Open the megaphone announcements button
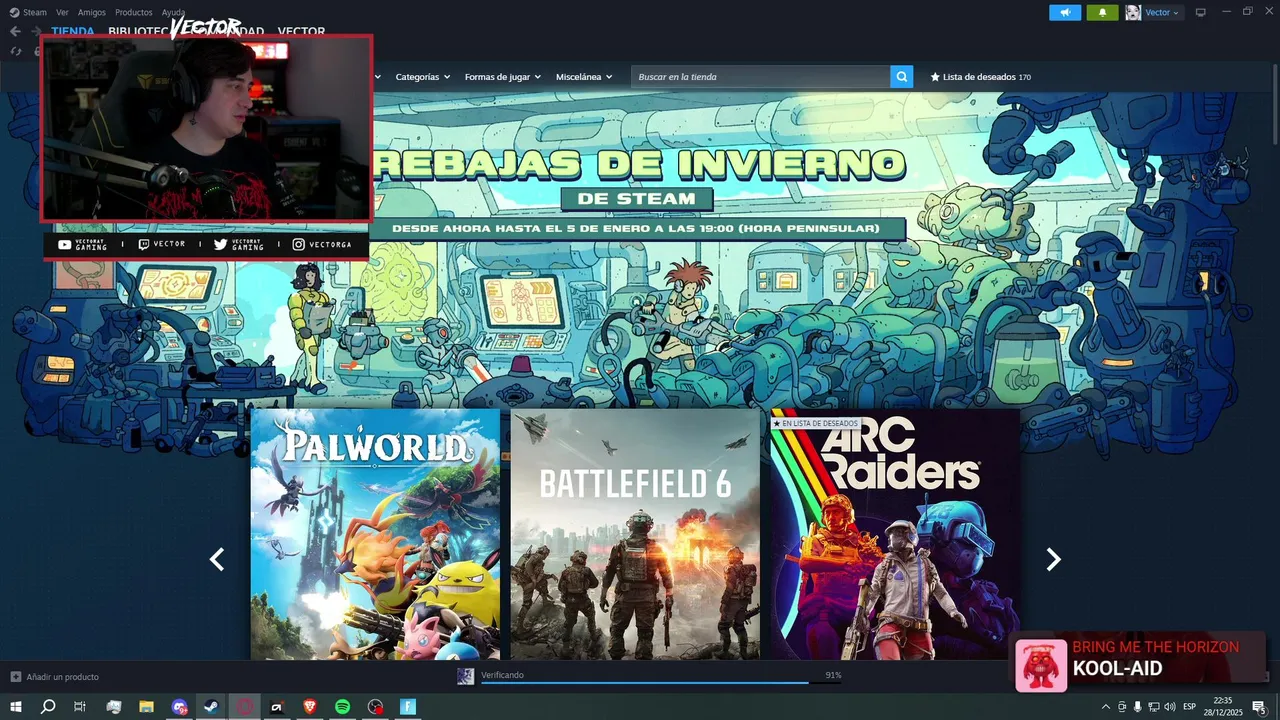1280x720 pixels. point(1065,12)
